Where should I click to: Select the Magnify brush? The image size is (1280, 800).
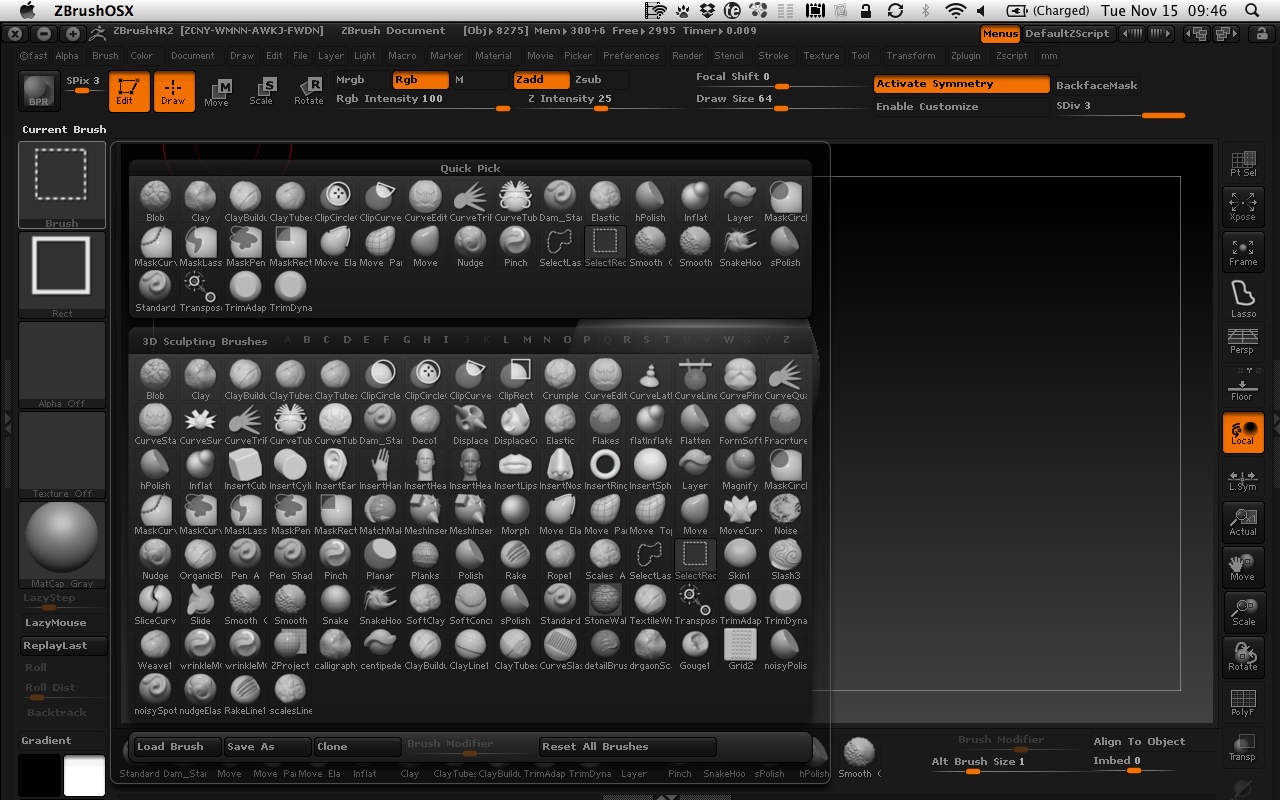pos(740,470)
